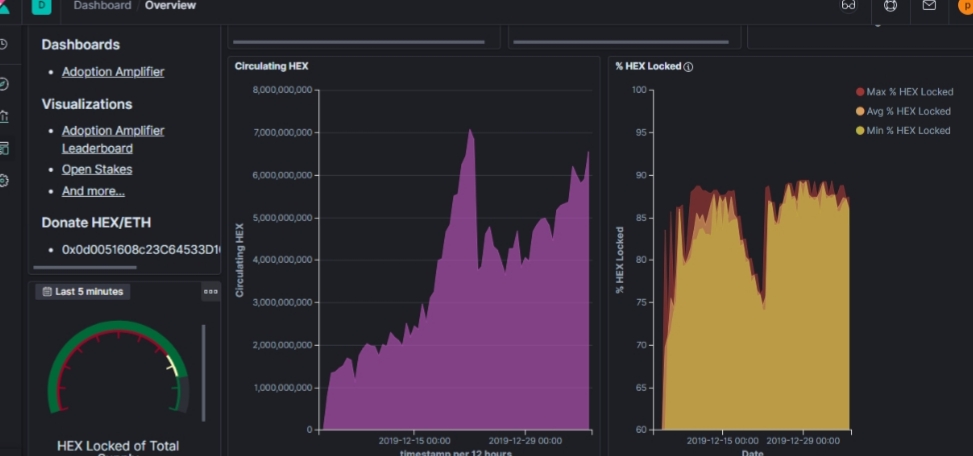Viewport: 973px width, 456px height.
Task: Click the 85 y-axis label on % HEX Locked
Action: 642,218
